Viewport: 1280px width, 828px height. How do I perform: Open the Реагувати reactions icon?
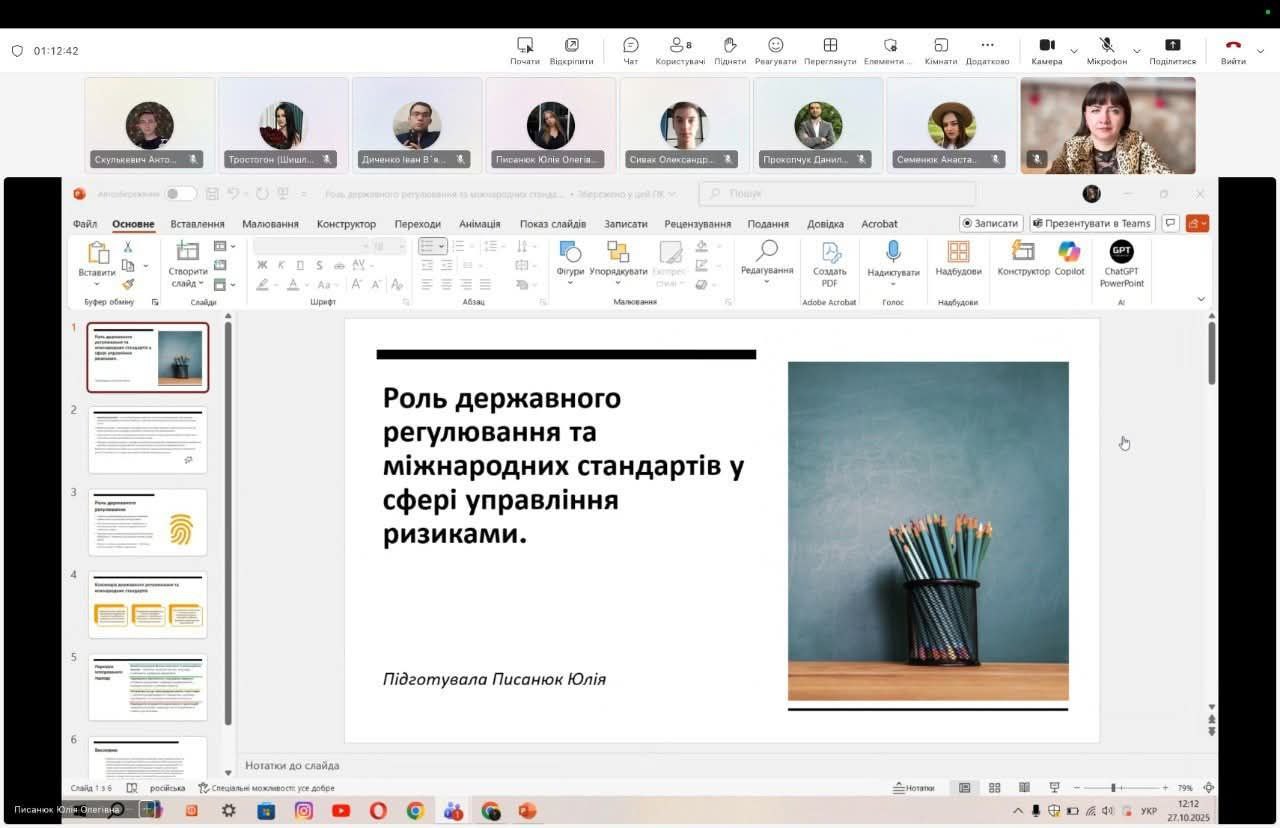pos(776,46)
